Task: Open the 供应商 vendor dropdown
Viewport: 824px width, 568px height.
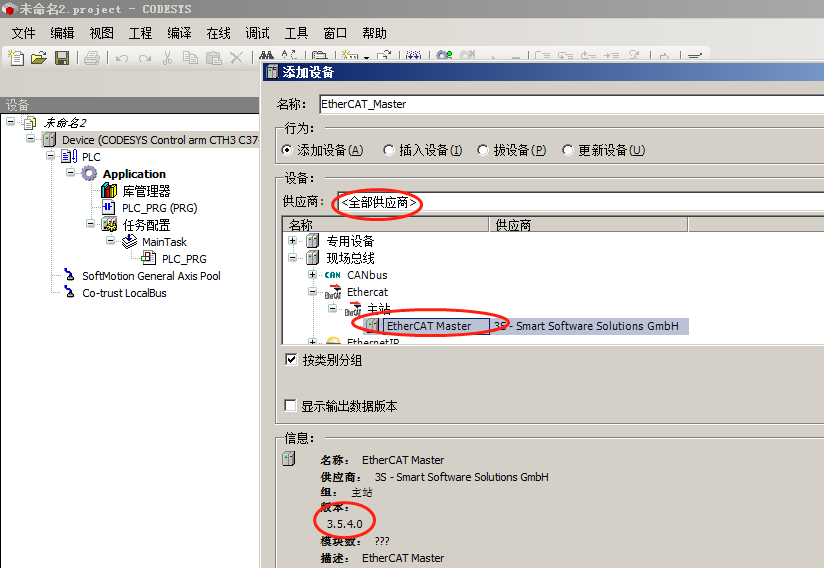Action: (x=580, y=202)
